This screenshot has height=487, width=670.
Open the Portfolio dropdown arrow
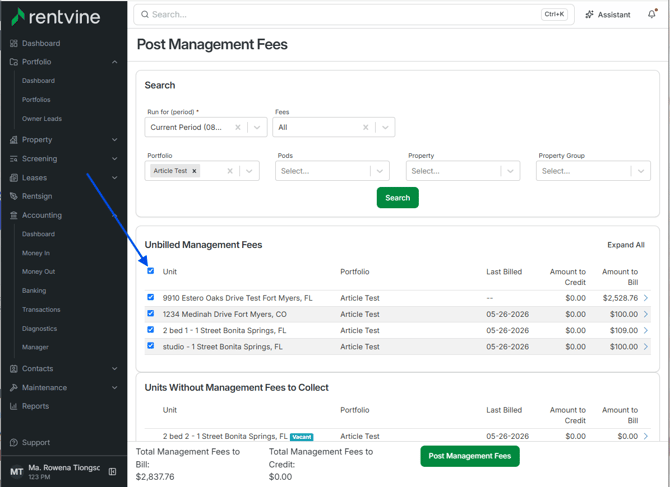[249, 171]
